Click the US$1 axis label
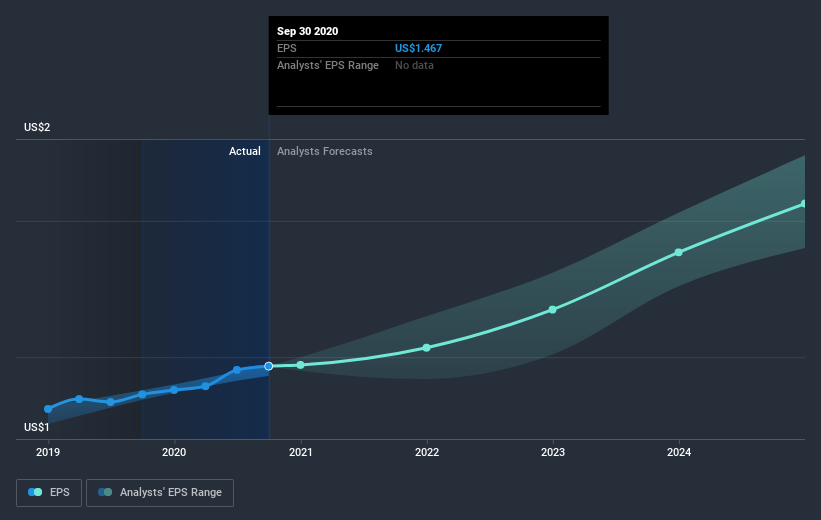This screenshot has height=520, width=821. (37, 427)
